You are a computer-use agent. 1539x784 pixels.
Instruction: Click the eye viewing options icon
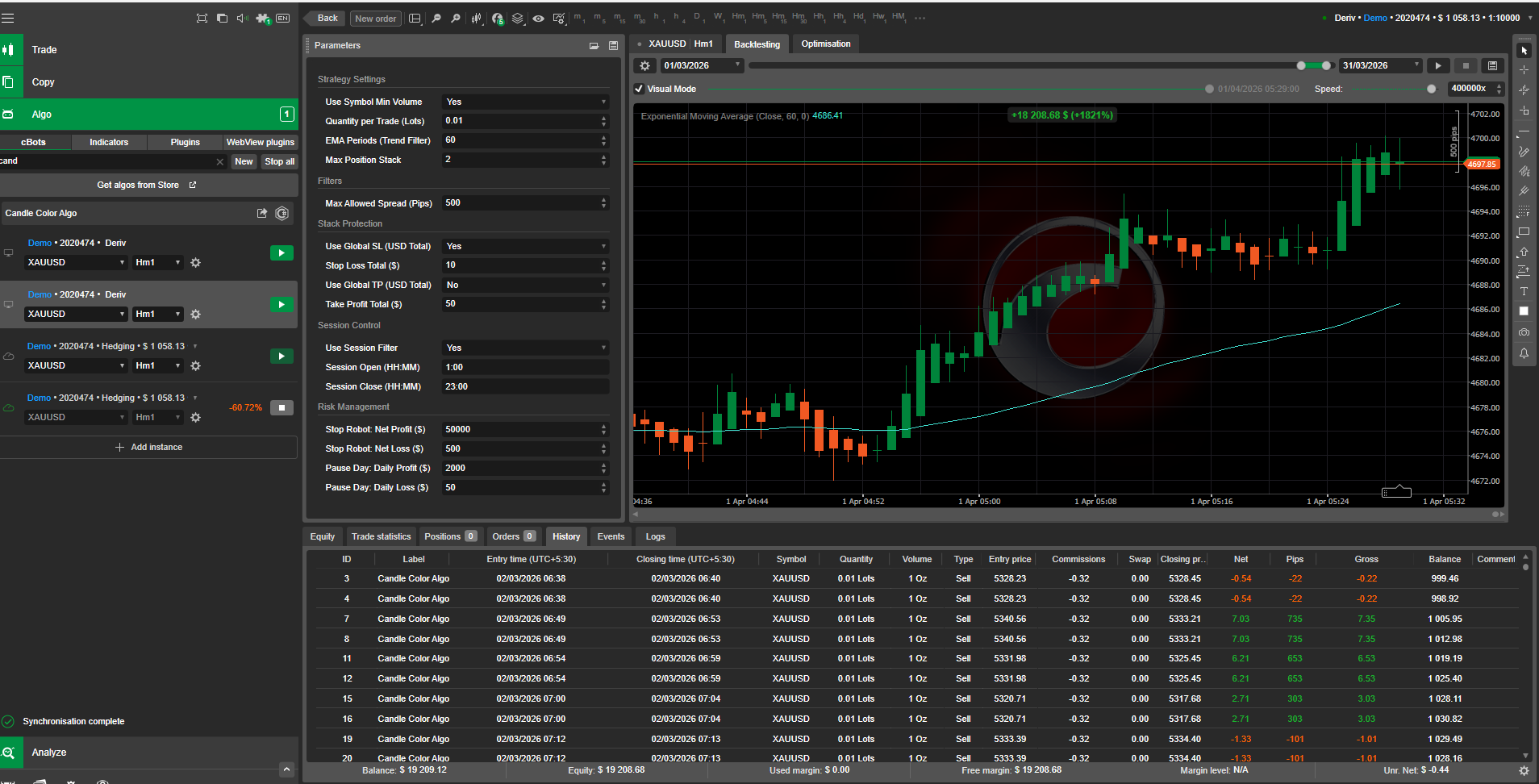pyautogui.click(x=538, y=19)
